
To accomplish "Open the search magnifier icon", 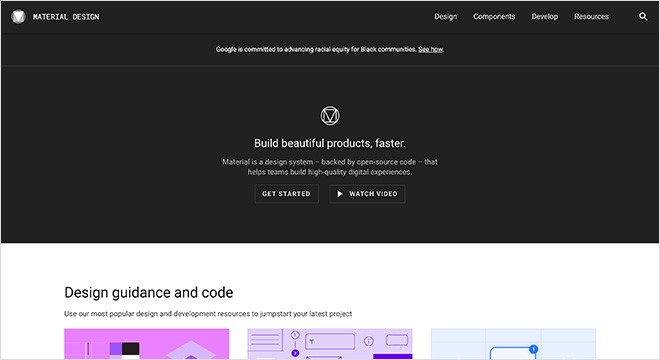I will pos(643,17).
